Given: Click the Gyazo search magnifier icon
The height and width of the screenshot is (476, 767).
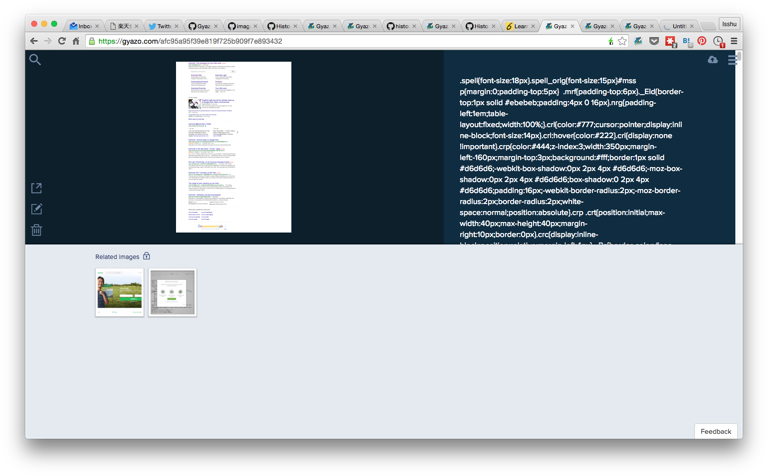Looking at the screenshot, I should 35,60.
